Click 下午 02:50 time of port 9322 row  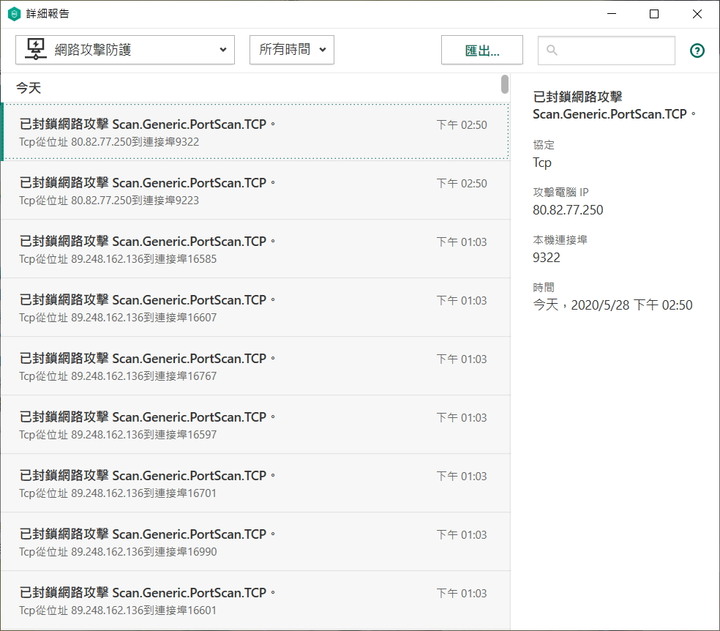click(x=461, y=125)
